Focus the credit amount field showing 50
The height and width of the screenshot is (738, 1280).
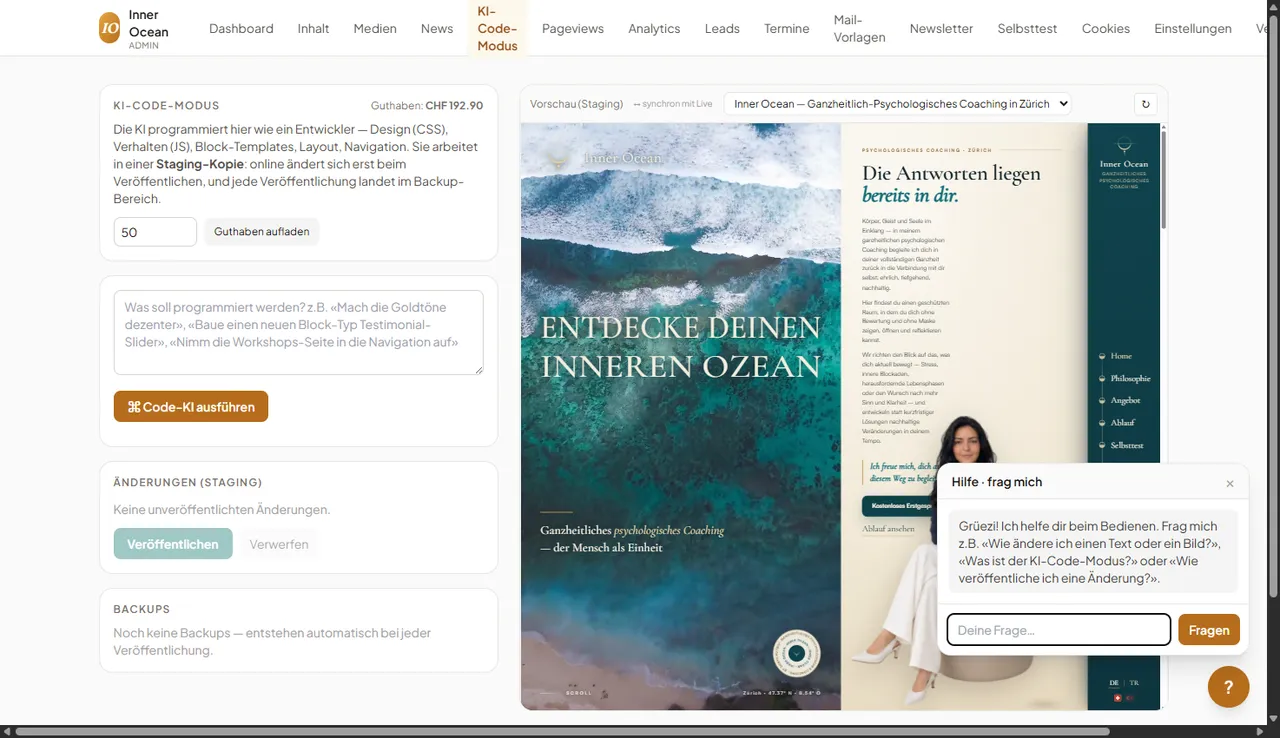[155, 231]
